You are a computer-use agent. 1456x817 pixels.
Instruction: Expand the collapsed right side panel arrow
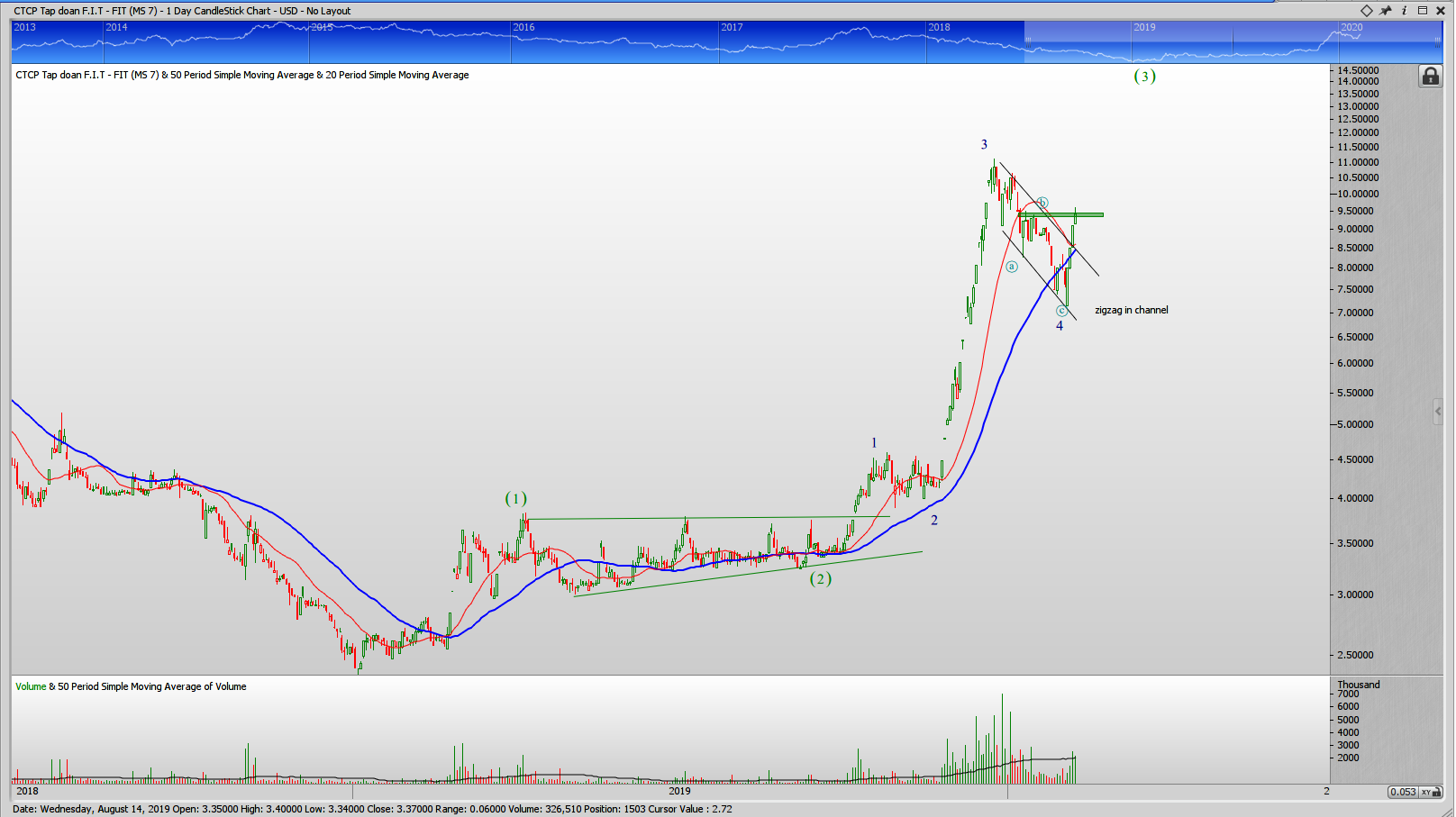coord(1438,412)
